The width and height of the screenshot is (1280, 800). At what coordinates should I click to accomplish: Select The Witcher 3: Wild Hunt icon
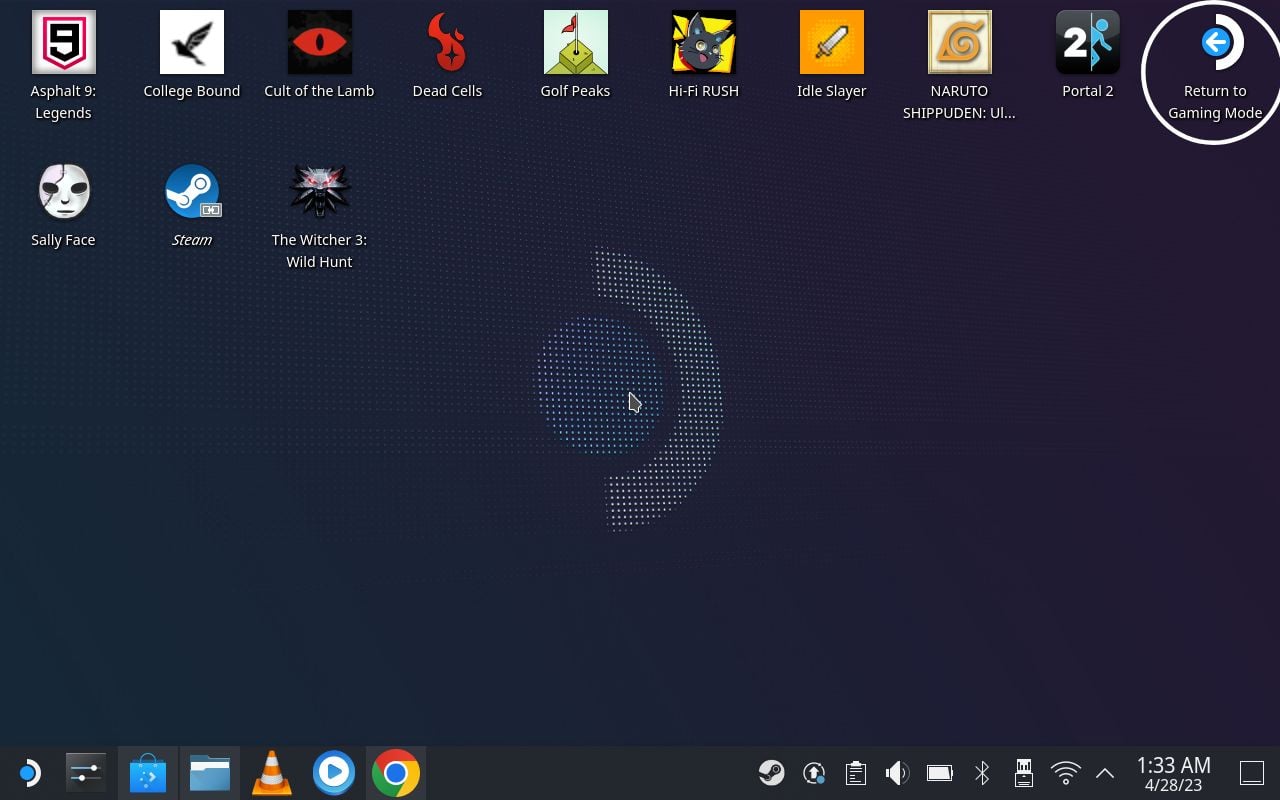(320, 191)
